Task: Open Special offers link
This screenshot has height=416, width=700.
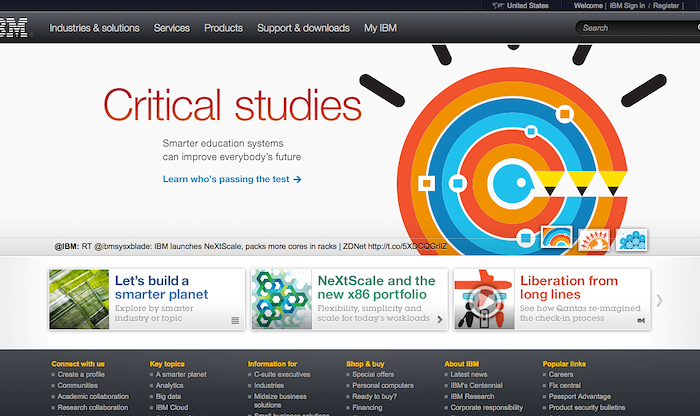Action: [373, 374]
